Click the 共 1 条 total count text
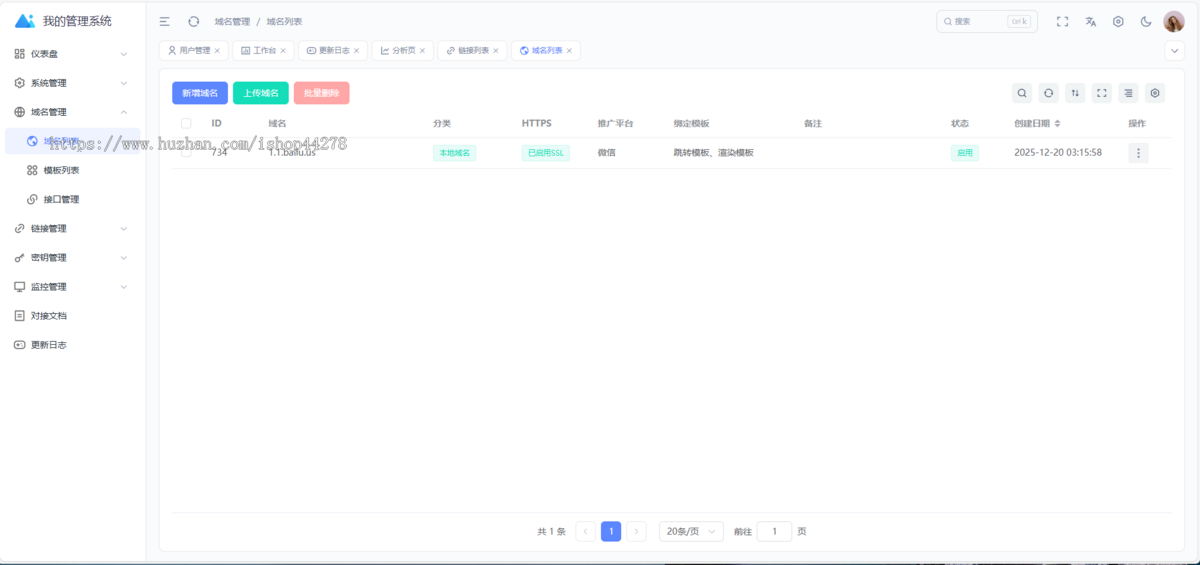Image resolution: width=1200 pixels, height=565 pixels. [552, 531]
